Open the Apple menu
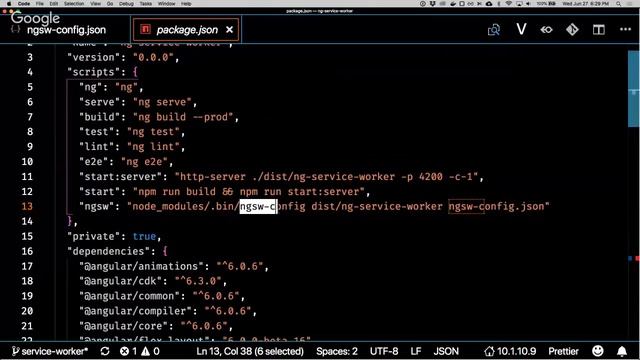The image size is (640, 360). (9, 4)
